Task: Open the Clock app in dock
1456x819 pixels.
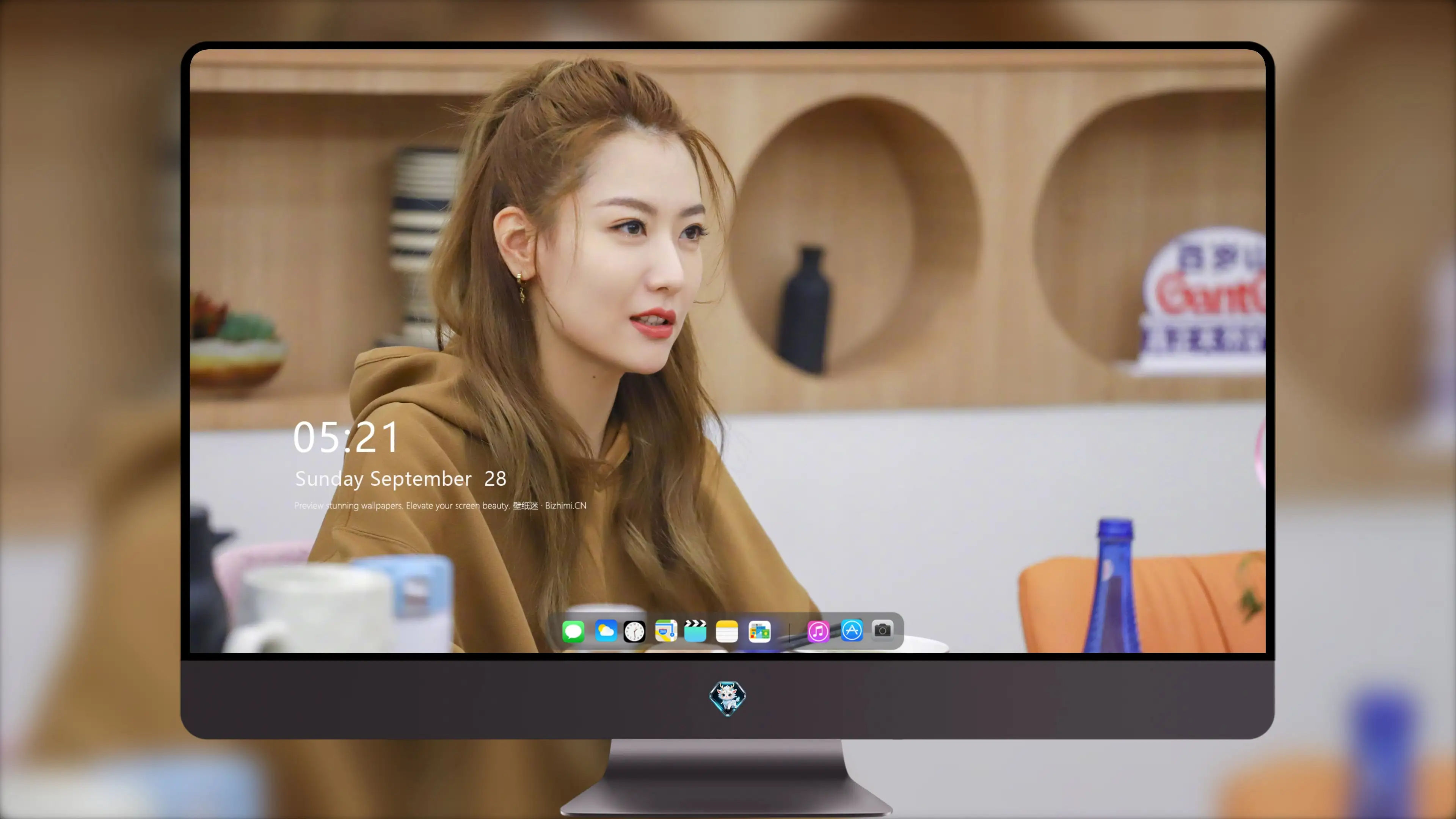Action: [634, 631]
